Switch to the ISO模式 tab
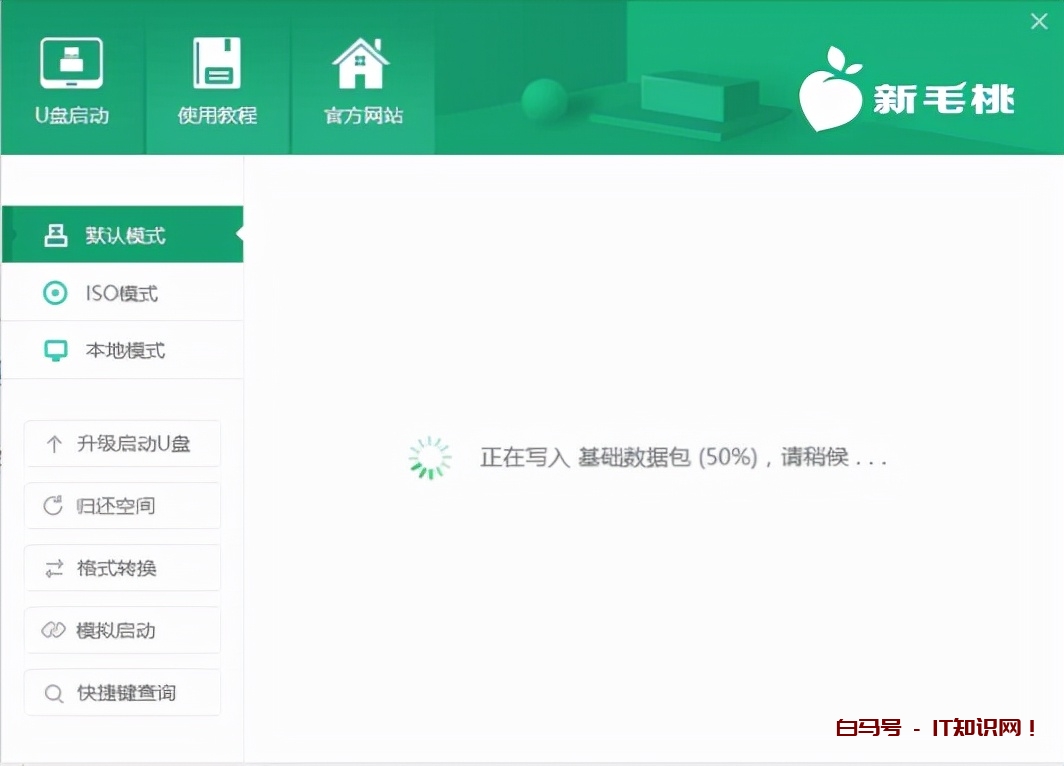1064x766 pixels. point(120,292)
